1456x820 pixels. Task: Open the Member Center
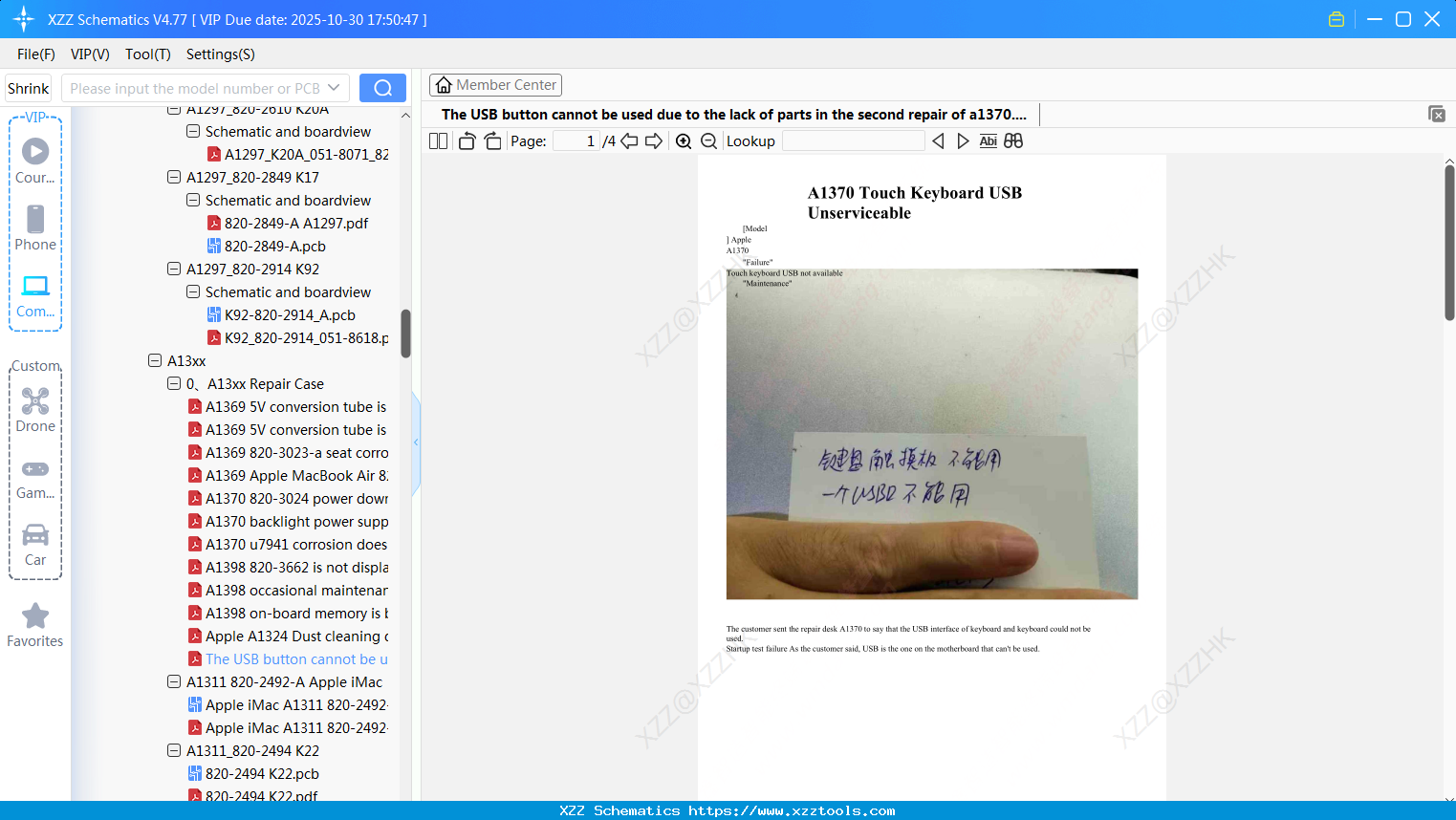(495, 85)
